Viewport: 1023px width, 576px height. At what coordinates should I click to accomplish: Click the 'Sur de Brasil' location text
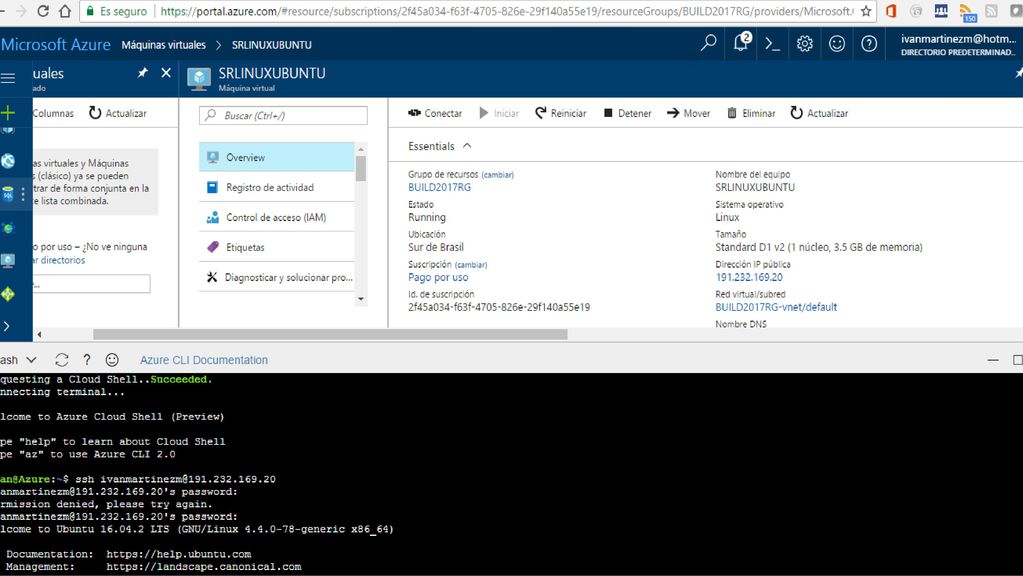coord(436,247)
